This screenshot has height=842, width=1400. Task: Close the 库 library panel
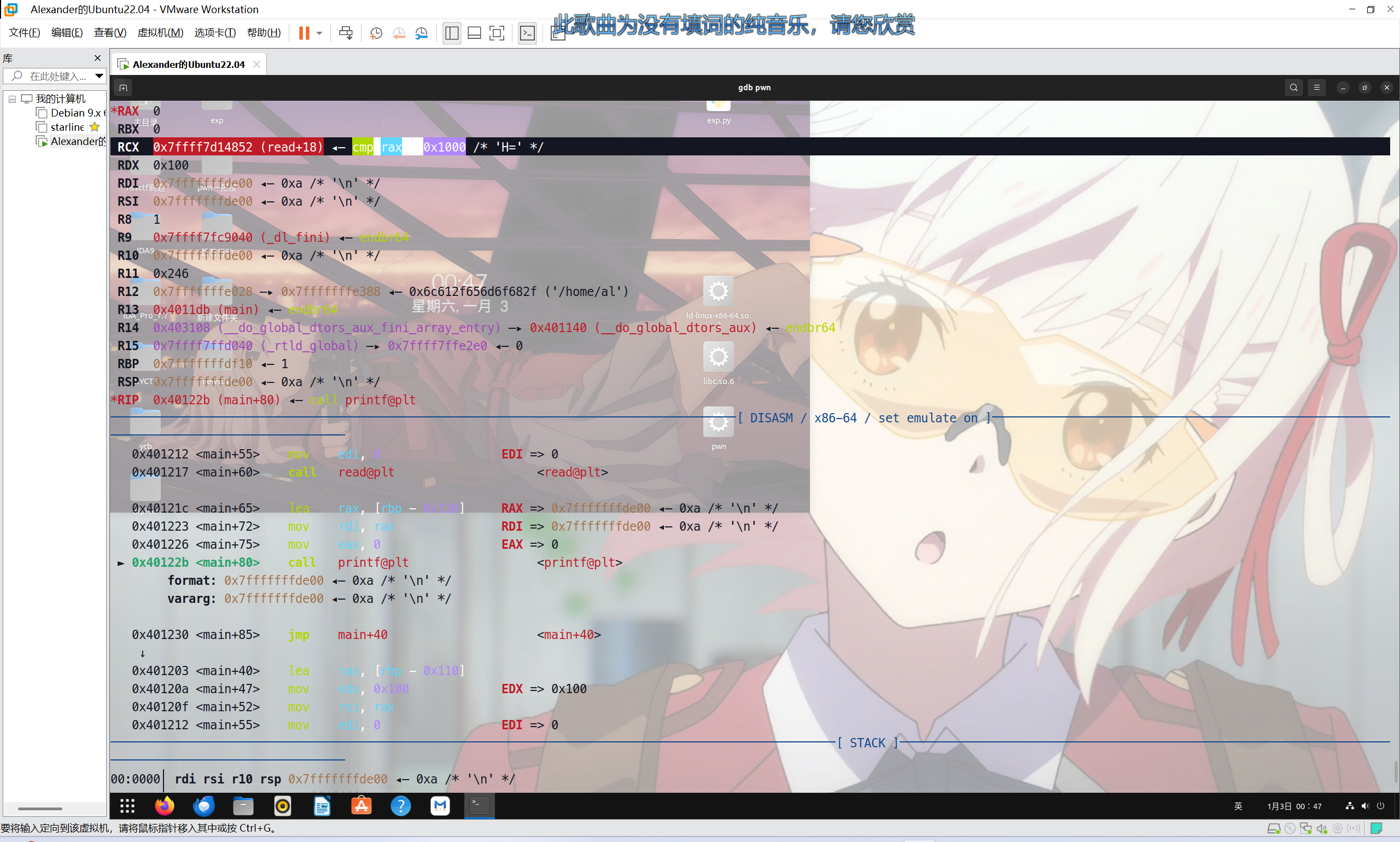point(97,58)
